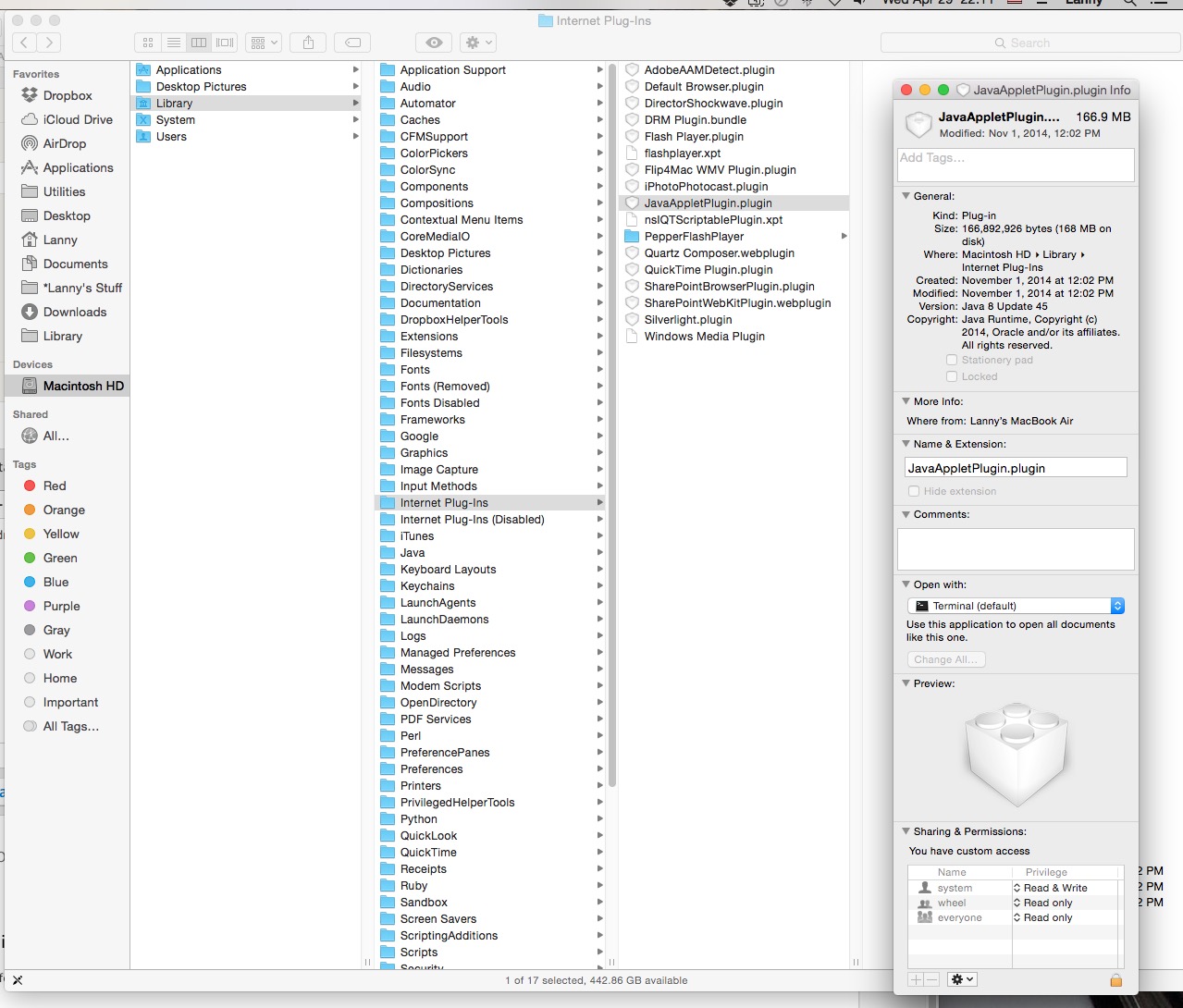Click the Finder forward navigation arrow

pyautogui.click(x=49, y=43)
